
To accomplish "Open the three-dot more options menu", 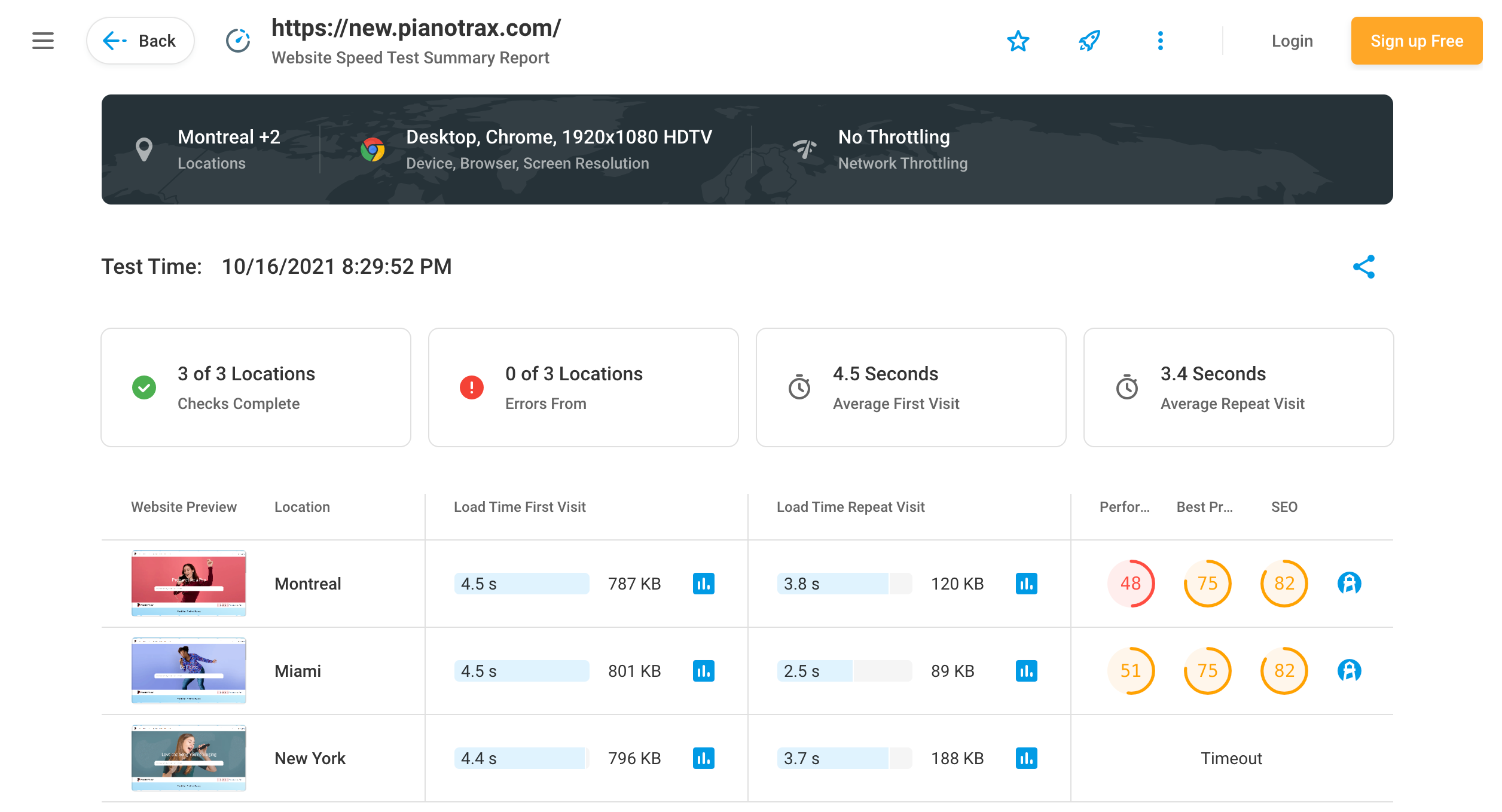I will tap(1160, 41).
